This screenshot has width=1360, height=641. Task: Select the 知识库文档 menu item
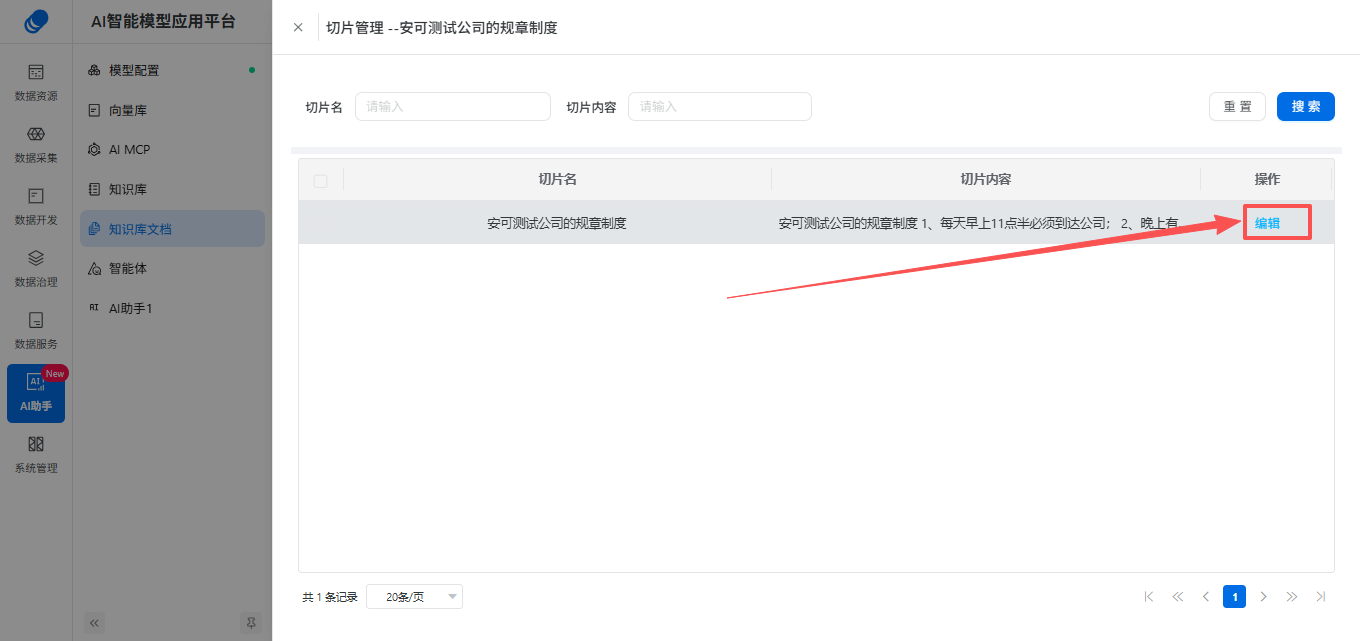pos(172,229)
